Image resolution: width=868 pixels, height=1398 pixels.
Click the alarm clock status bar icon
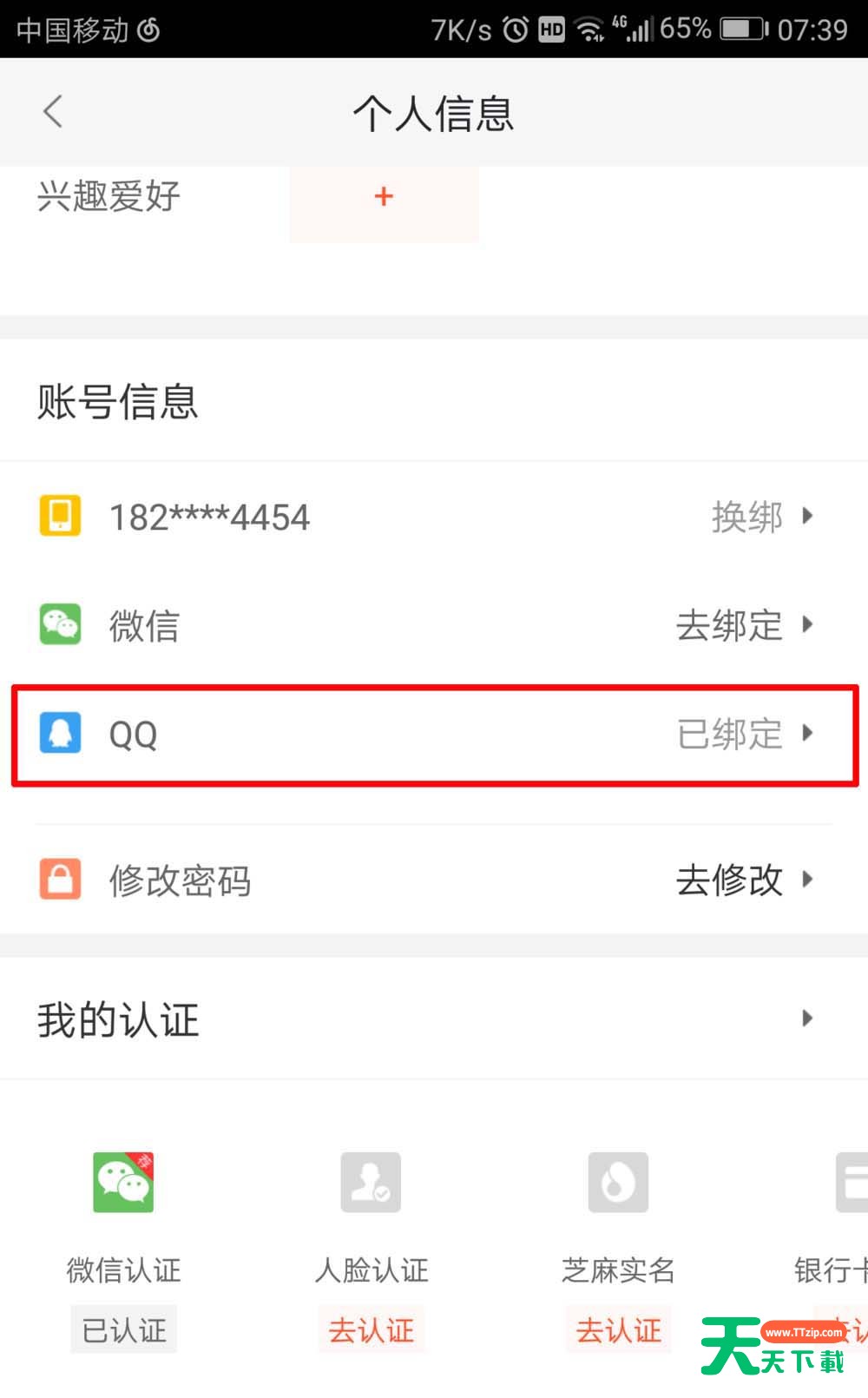514,29
